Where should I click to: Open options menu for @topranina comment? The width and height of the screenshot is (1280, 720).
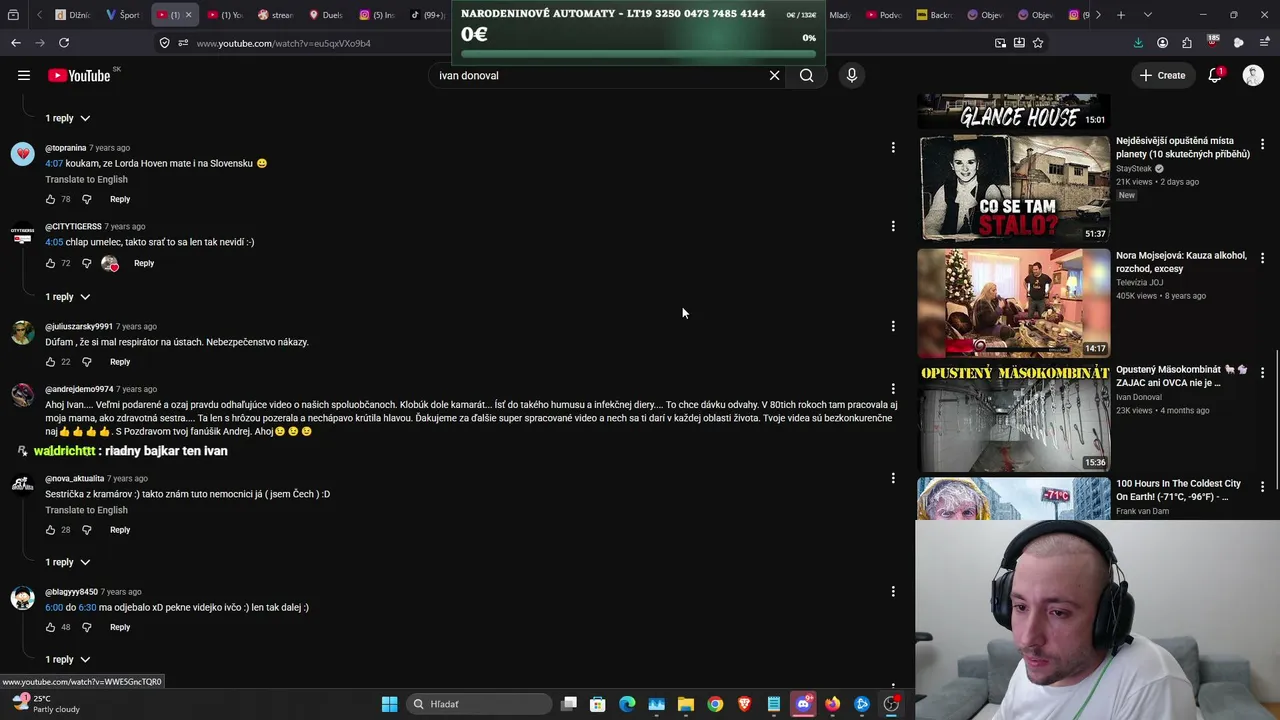coord(893,147)
